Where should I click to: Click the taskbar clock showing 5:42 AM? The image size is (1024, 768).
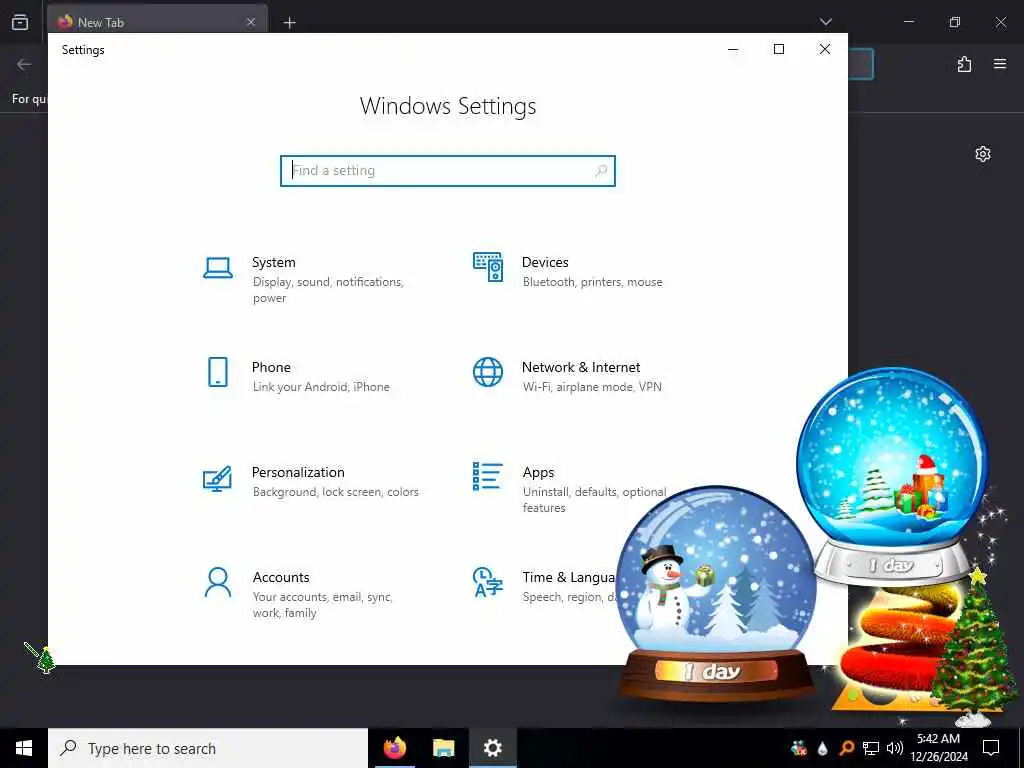[x=938, y=748]
